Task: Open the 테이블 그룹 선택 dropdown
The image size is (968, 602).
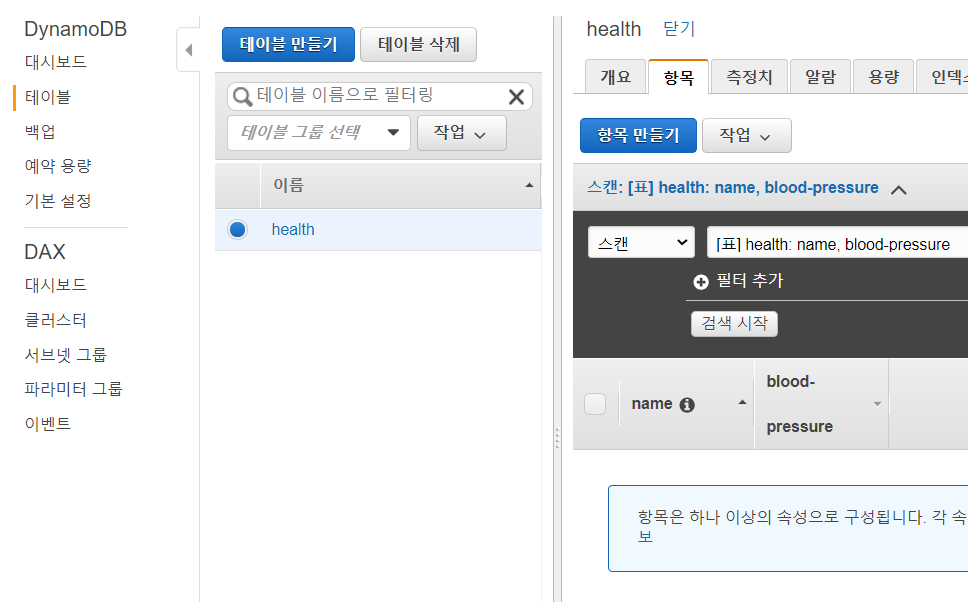Action: (319, 133)
